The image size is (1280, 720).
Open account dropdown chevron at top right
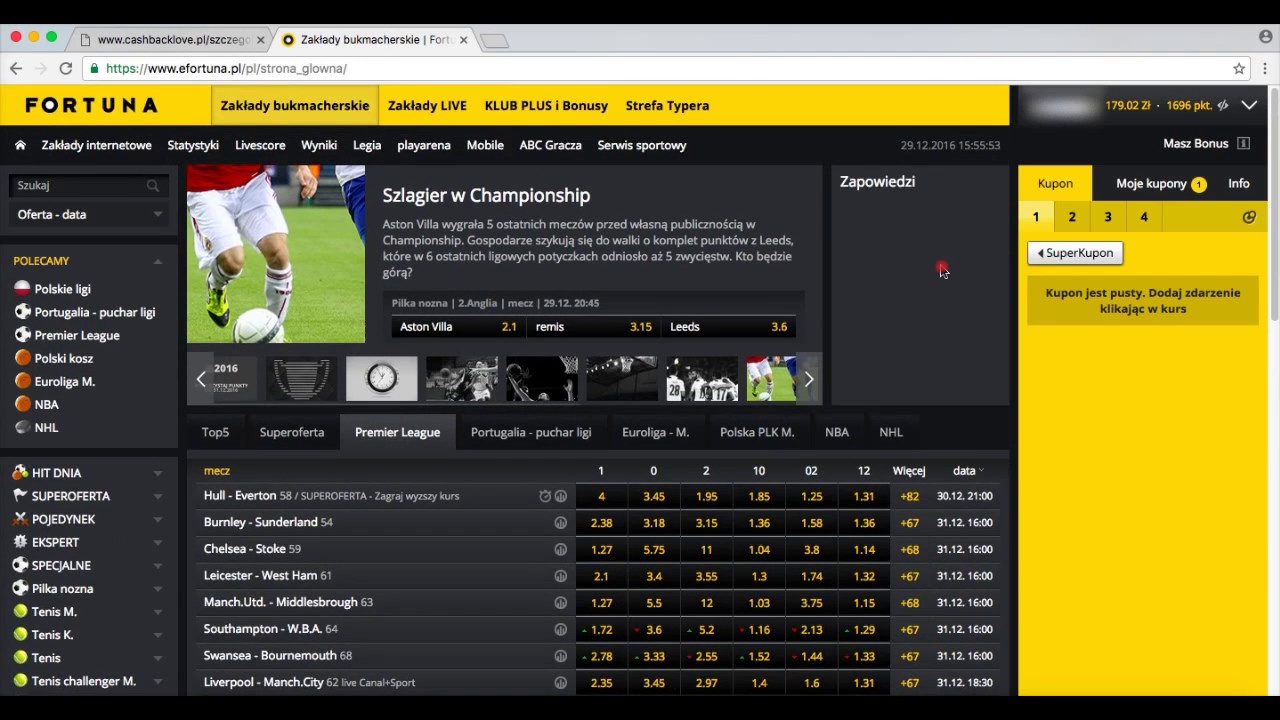coord(1249,105)
